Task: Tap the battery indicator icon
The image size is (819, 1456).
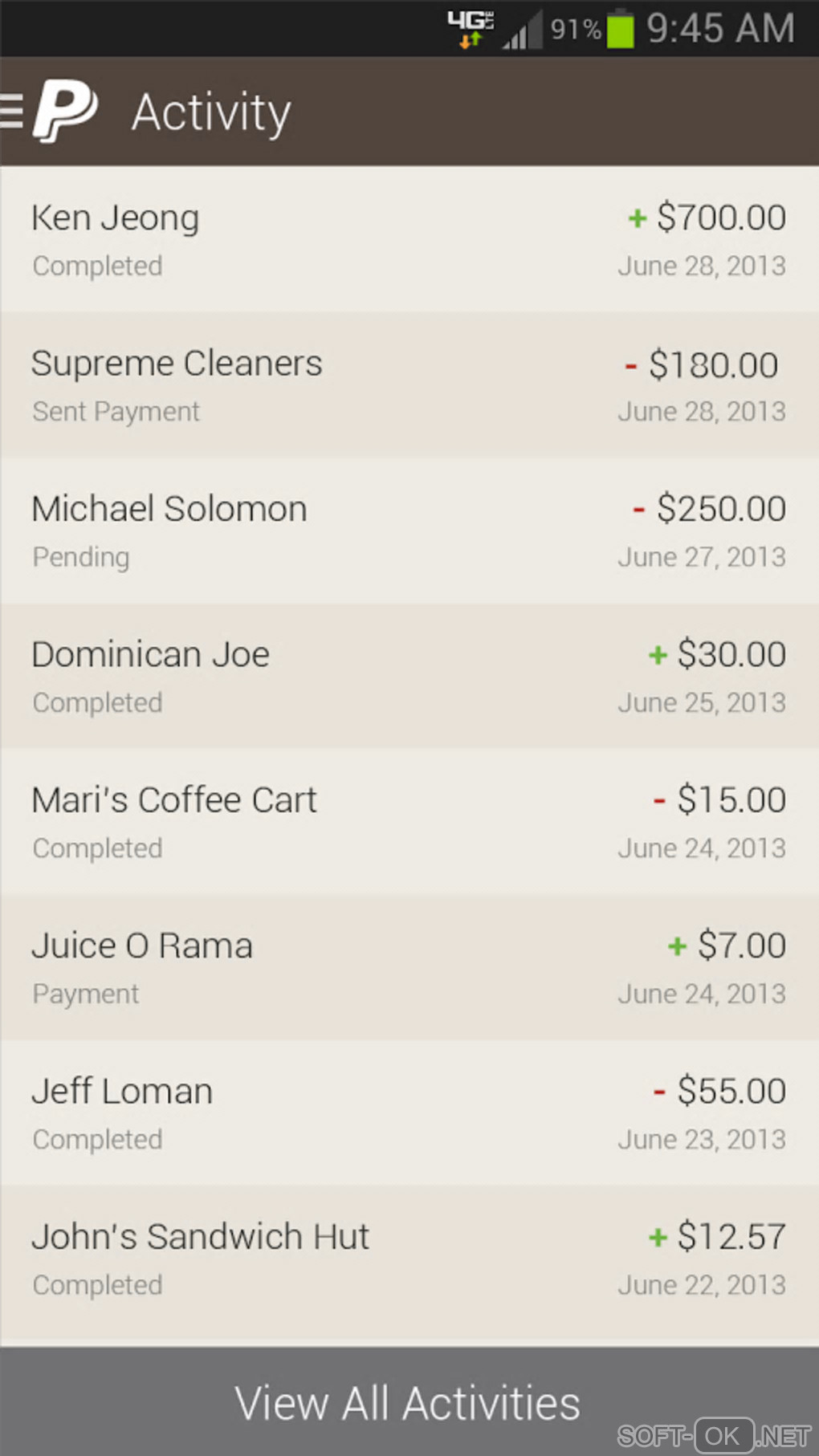Action: pyautogui.click(x=620, y=29)
